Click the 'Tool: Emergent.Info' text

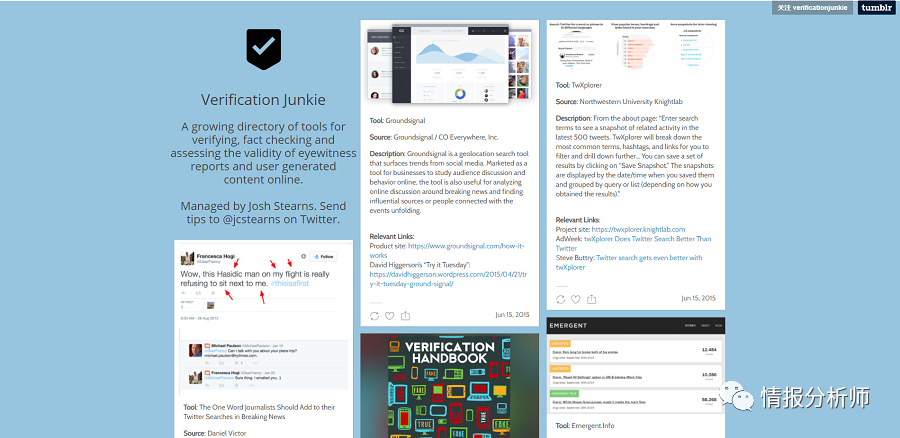coord(585,426)
